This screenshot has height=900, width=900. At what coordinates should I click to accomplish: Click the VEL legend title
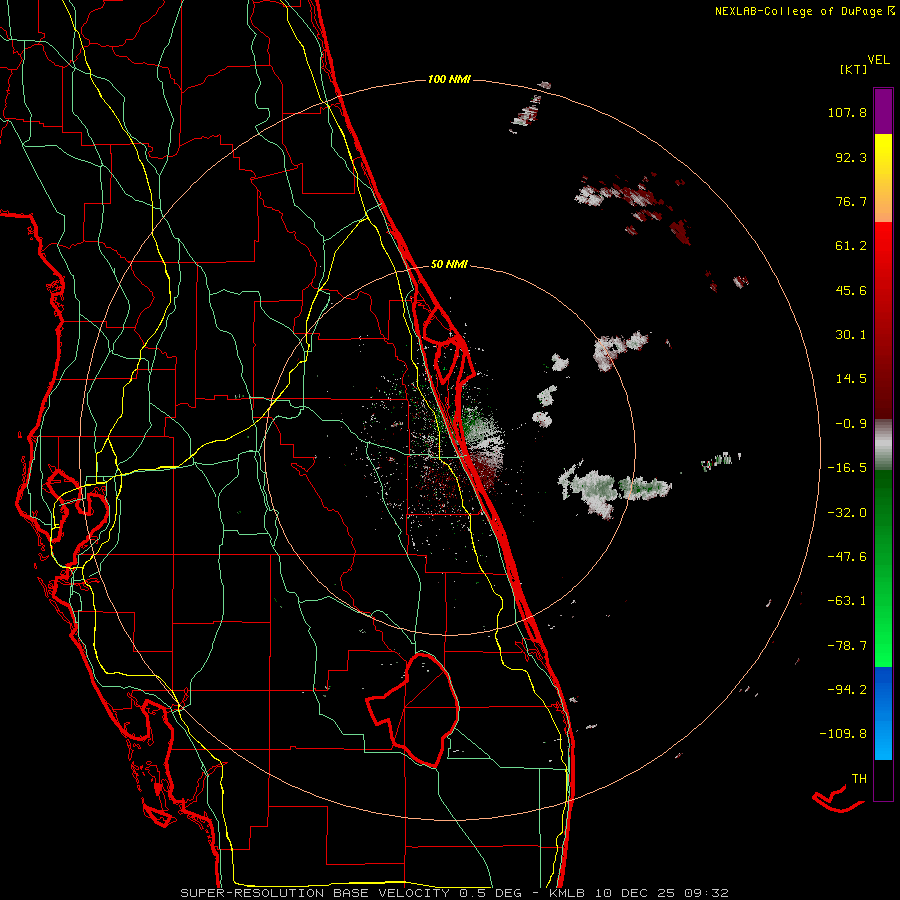879,60
